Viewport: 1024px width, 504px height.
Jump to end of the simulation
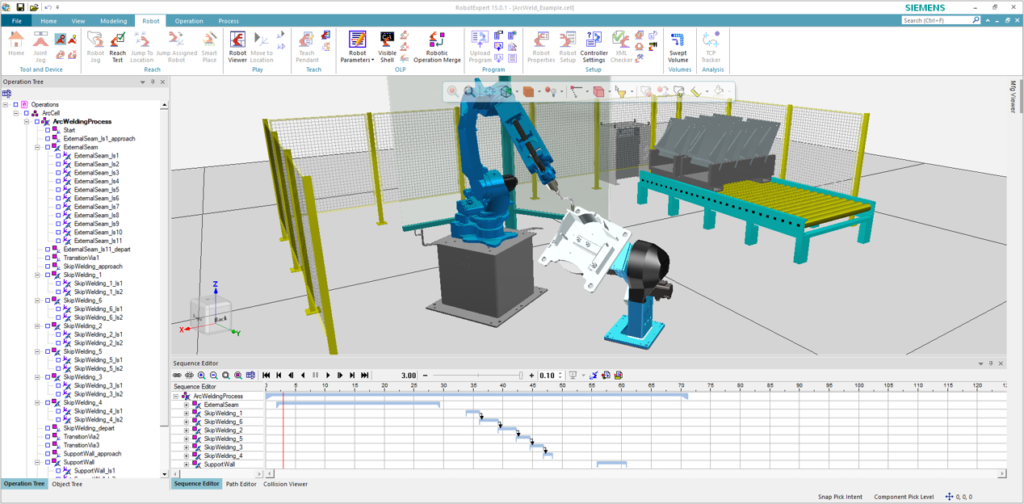pyautogui.click(x=364, y=375)
